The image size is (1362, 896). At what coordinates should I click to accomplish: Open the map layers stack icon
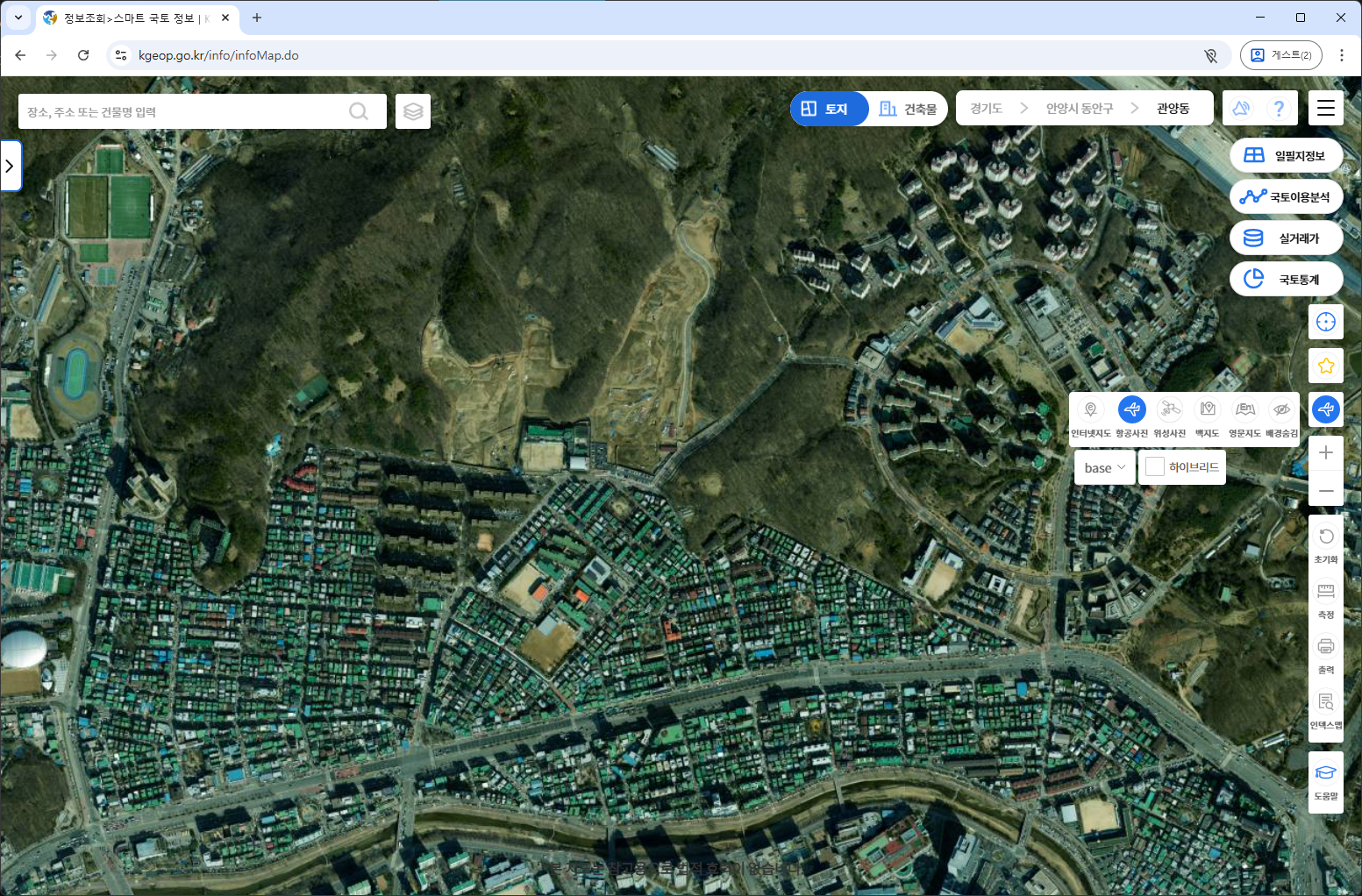click(x=413, y=111)
